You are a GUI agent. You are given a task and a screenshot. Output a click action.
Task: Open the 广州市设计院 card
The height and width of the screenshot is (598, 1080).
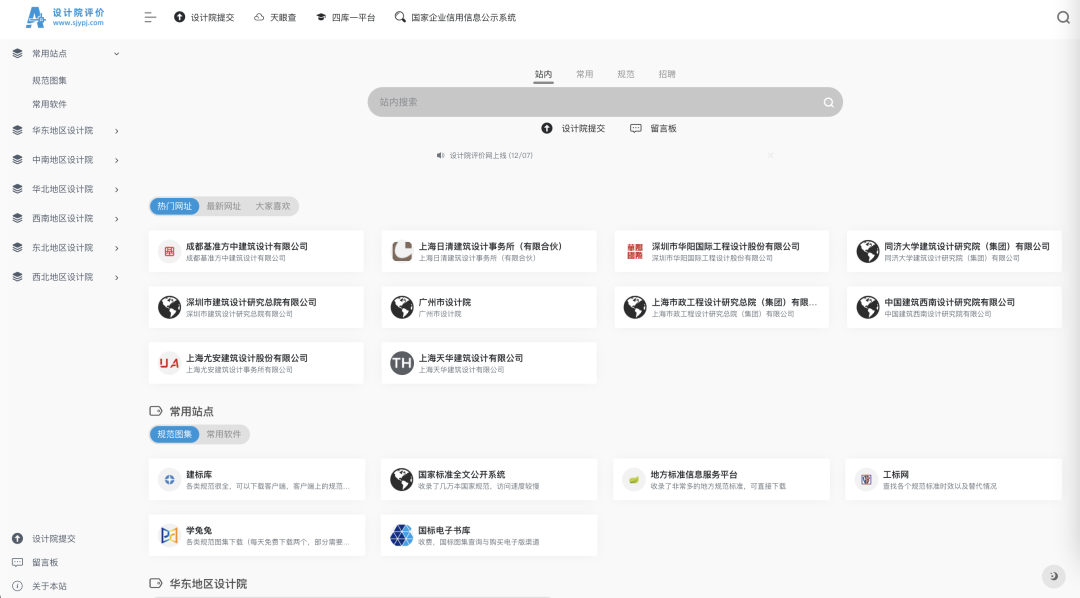(x=489, y=307)
